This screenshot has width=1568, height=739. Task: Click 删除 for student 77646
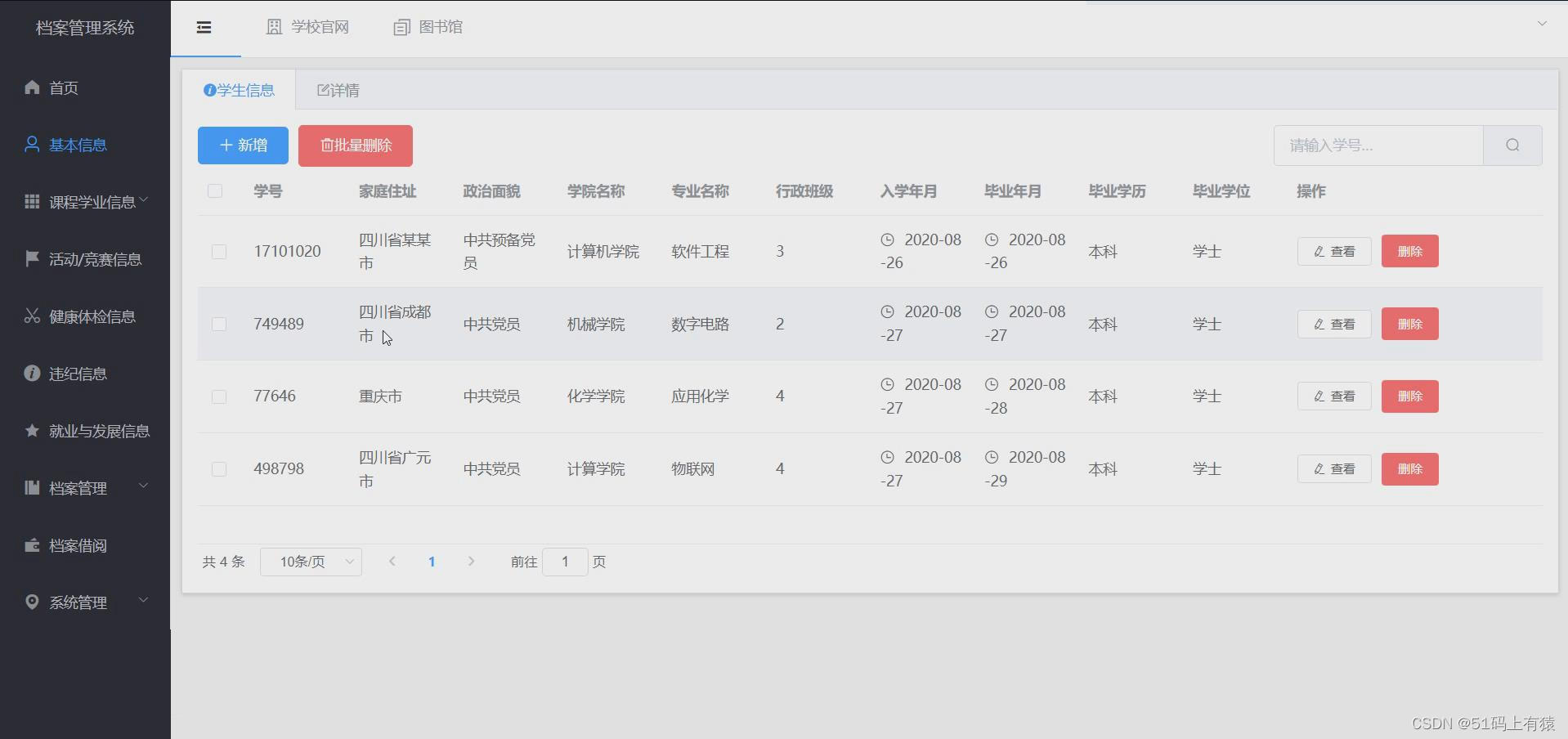click(x=1410, y=396)
